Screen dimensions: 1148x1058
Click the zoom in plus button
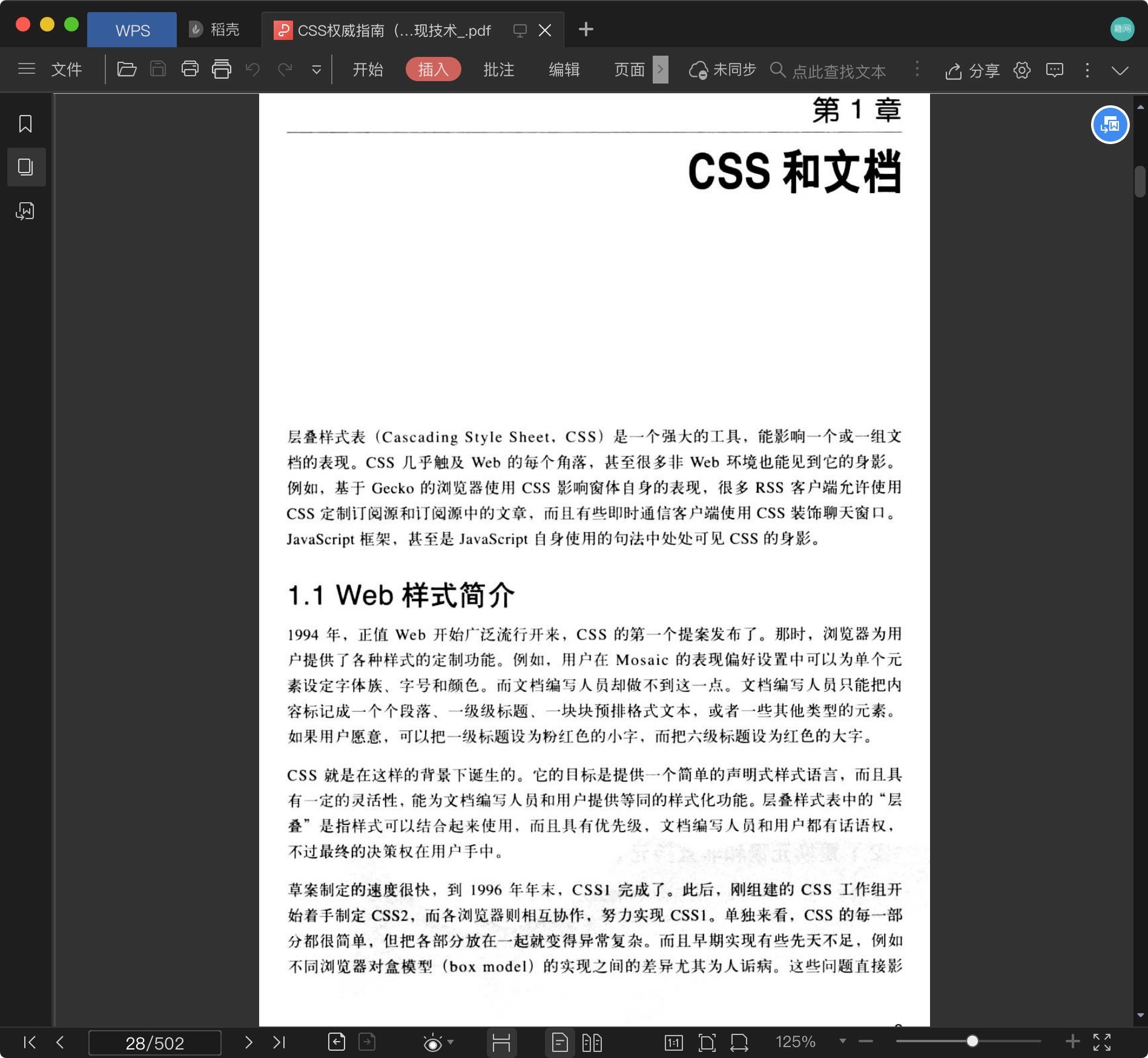[x=1072, y=1042]
